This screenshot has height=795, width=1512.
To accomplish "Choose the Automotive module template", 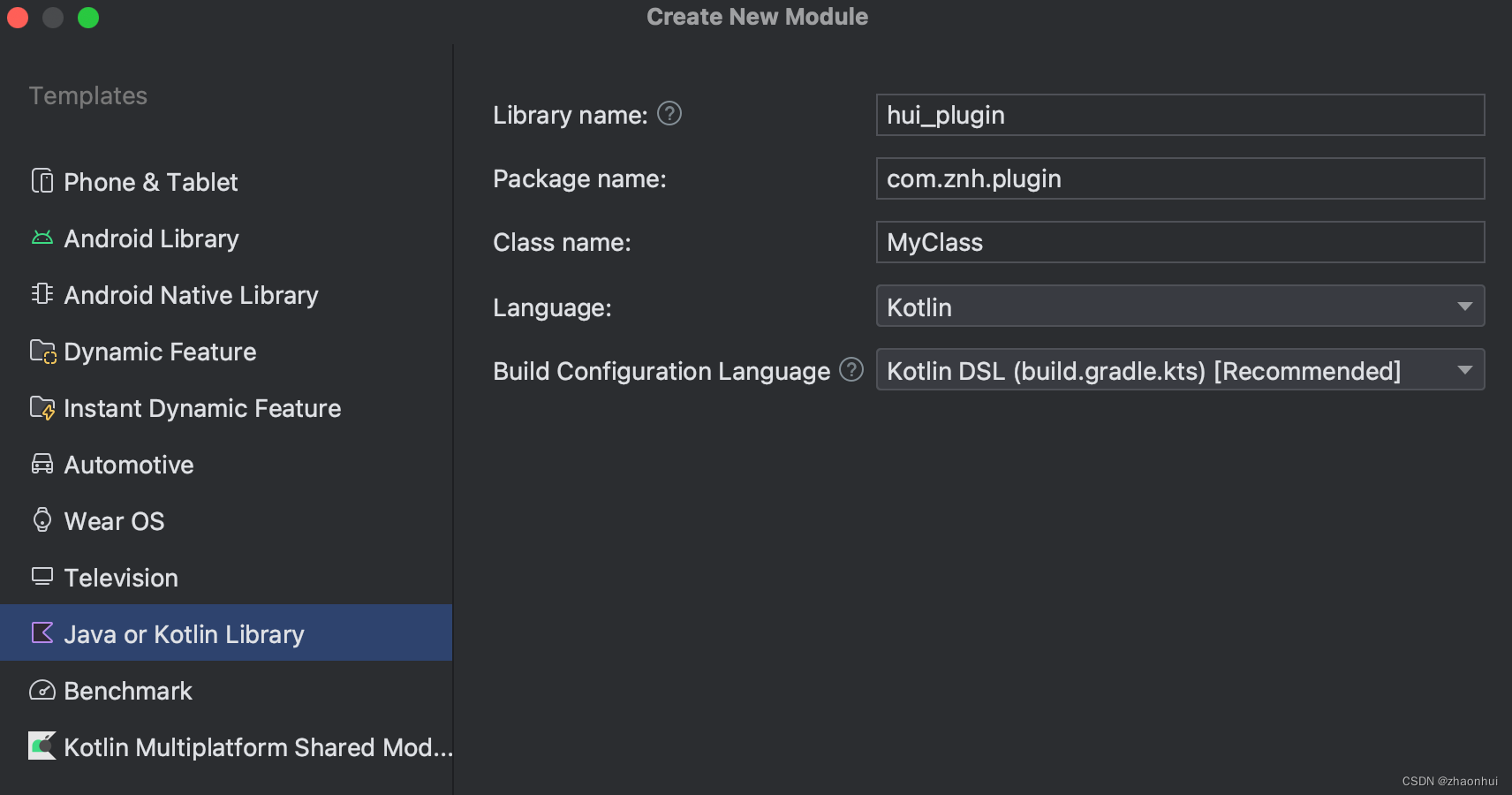I will coord(128,465).
